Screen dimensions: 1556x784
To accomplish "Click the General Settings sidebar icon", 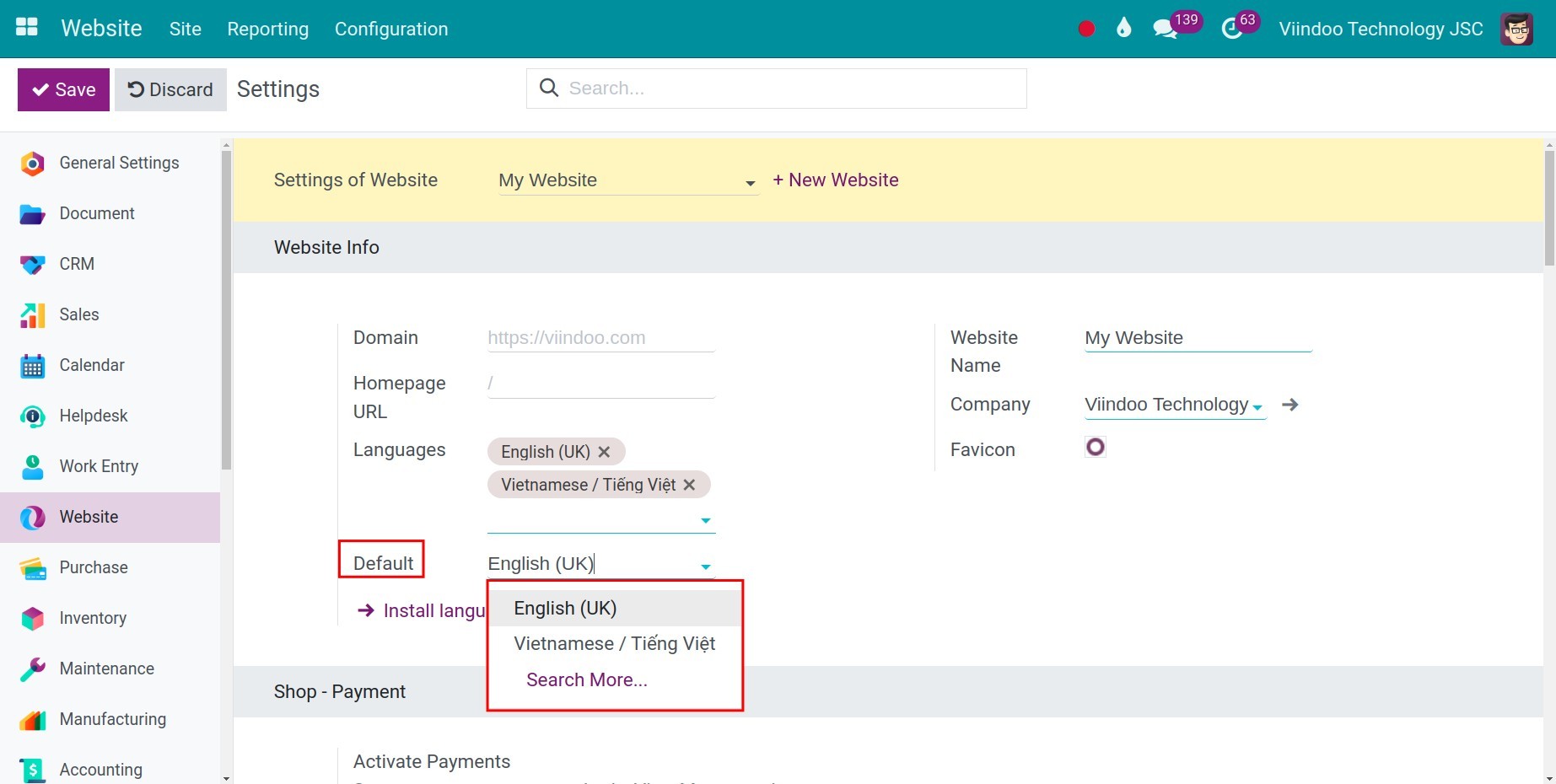I will click(x=32, y=163).
